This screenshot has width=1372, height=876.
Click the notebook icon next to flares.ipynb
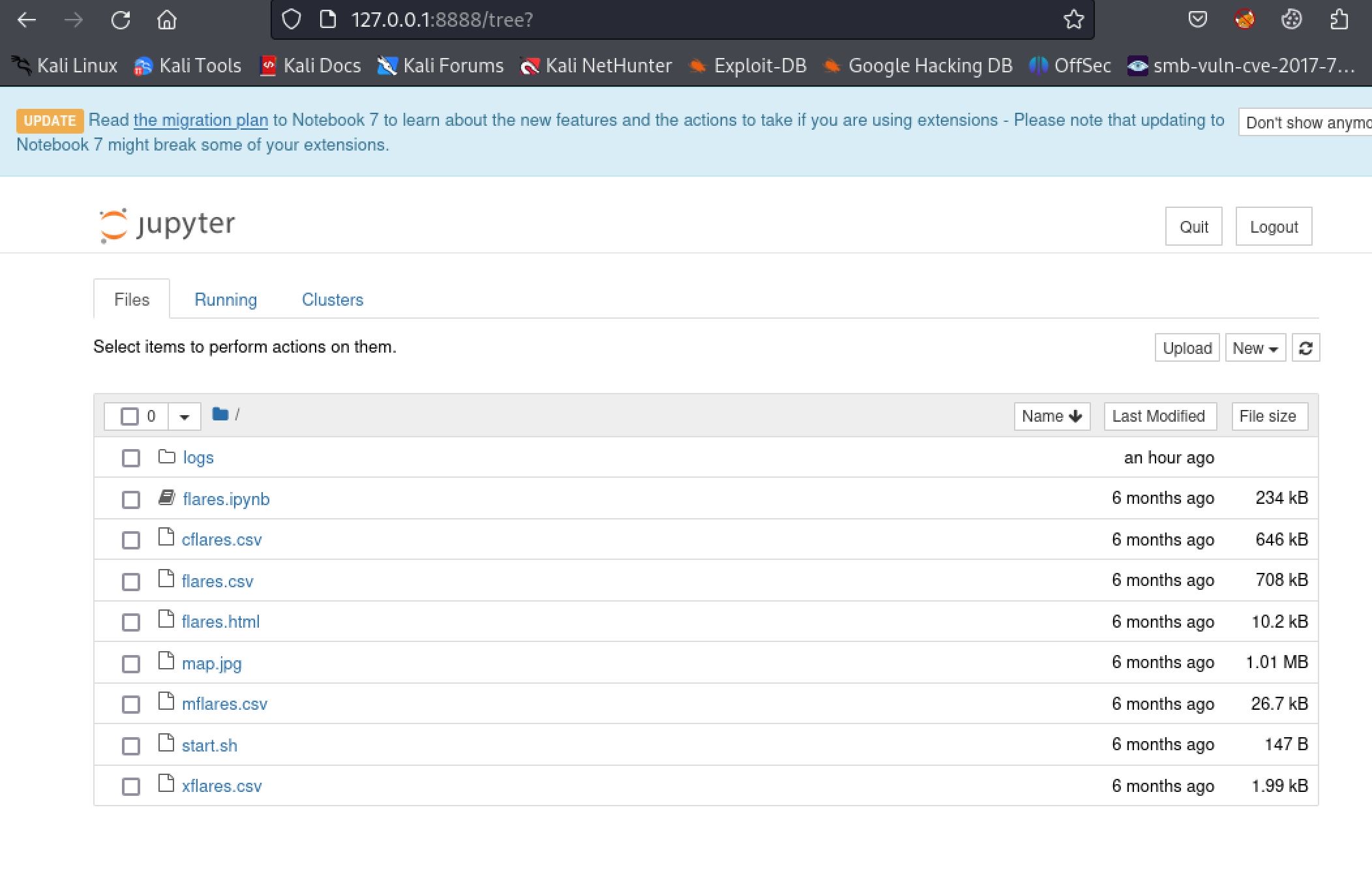point(167,499)
